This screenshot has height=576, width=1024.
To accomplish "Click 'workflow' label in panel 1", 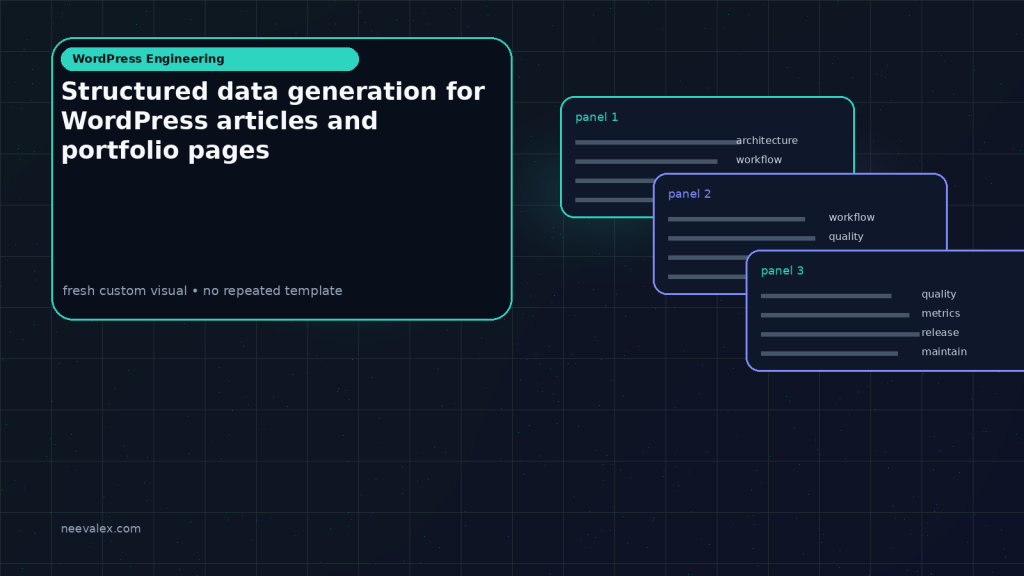I will pyautogui.click(x=759, y=159).
